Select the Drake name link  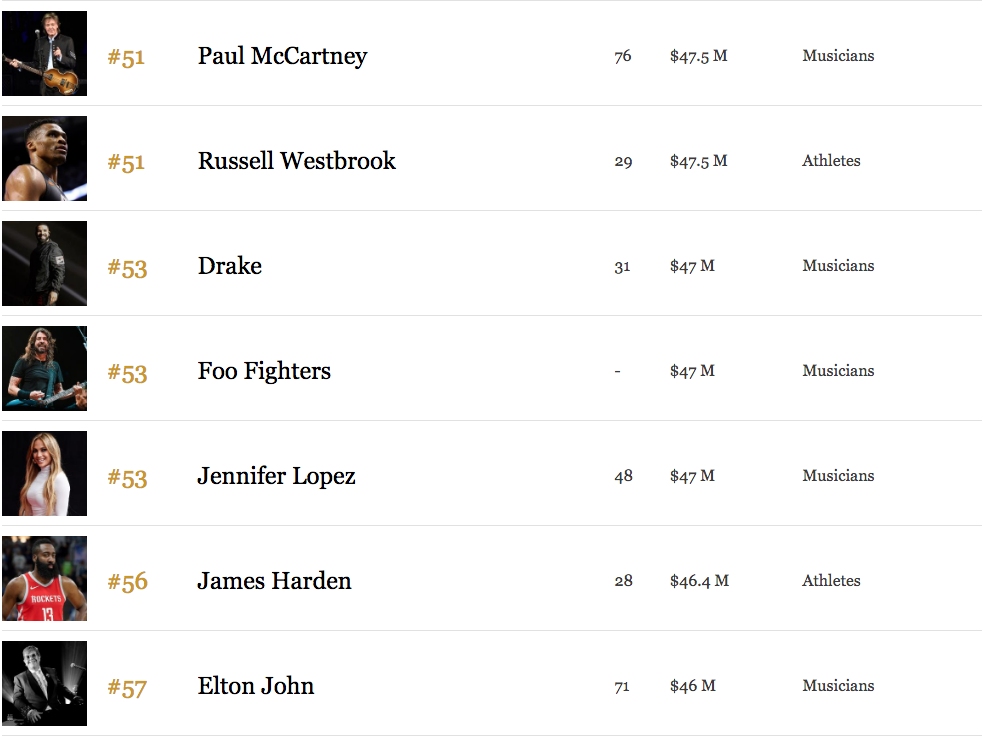point(230,266)
